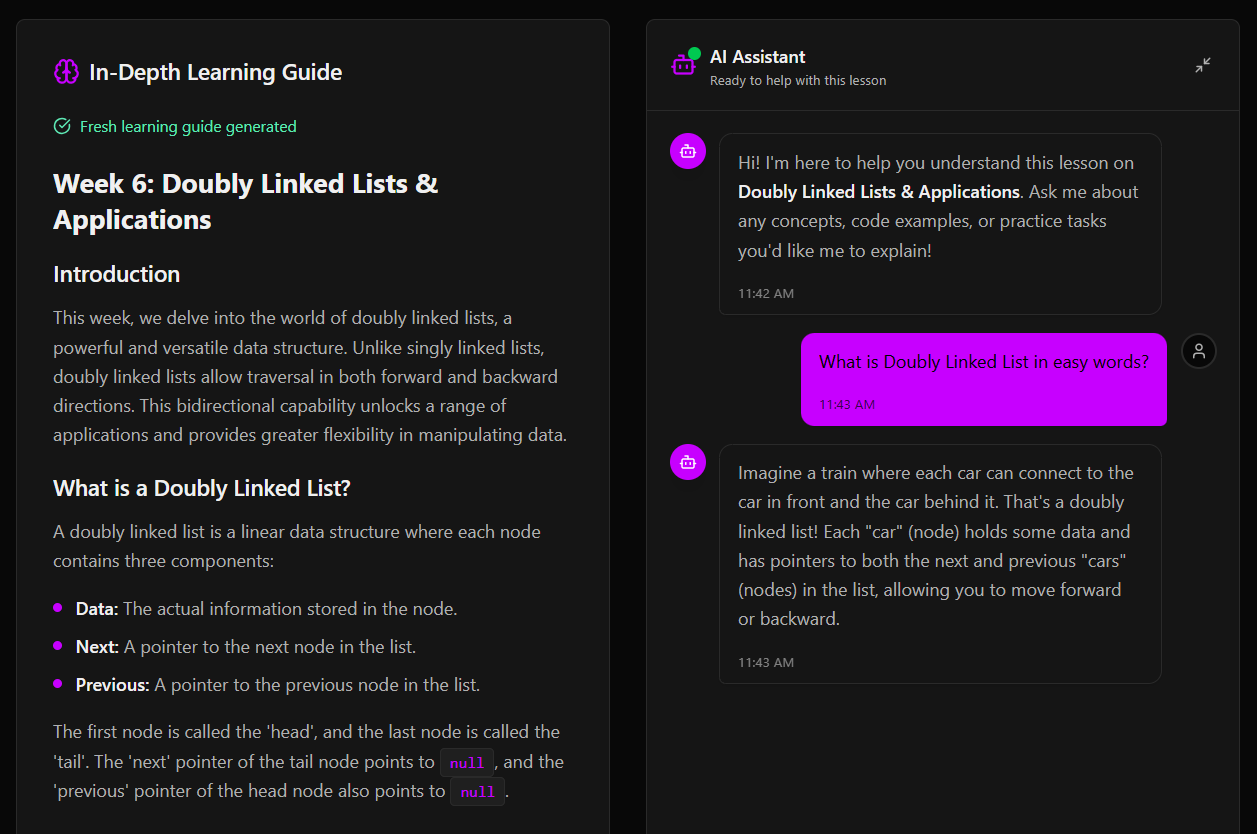Screen dimensions: 1257x834
Task: Click the bot avatar beside the train explanation
Action: (688, 462)
